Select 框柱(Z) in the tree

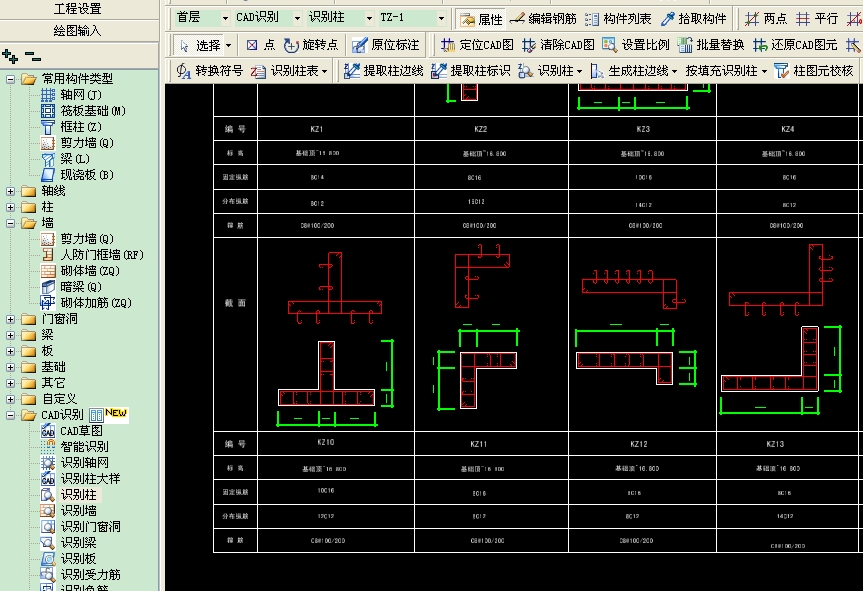click(81, 127)
